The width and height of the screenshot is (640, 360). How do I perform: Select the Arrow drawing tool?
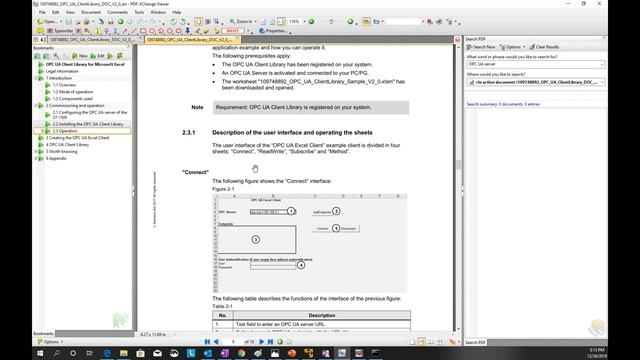coord(125,31)
